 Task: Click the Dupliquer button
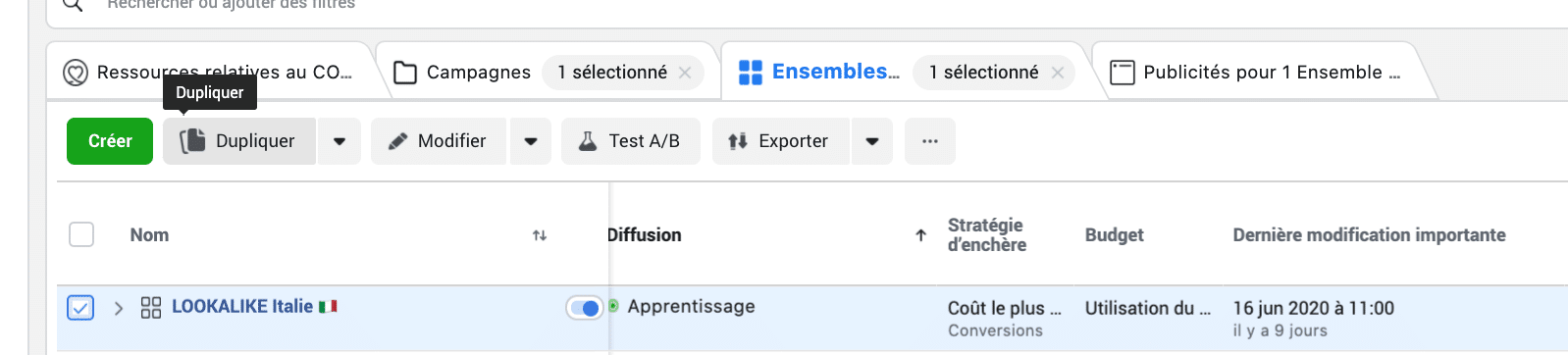click(239, 141)
